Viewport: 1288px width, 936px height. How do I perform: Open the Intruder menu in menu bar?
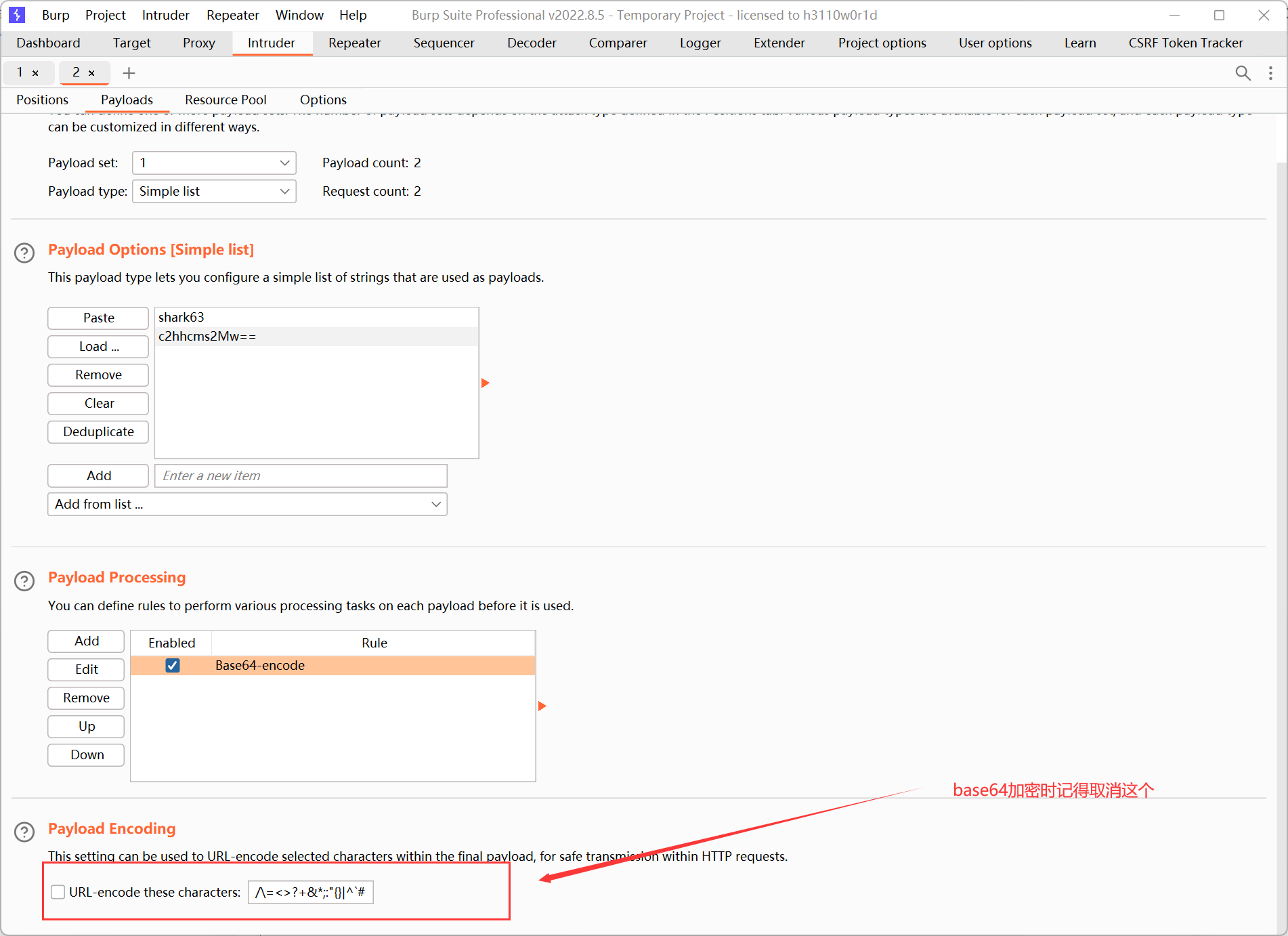(166, 15)
